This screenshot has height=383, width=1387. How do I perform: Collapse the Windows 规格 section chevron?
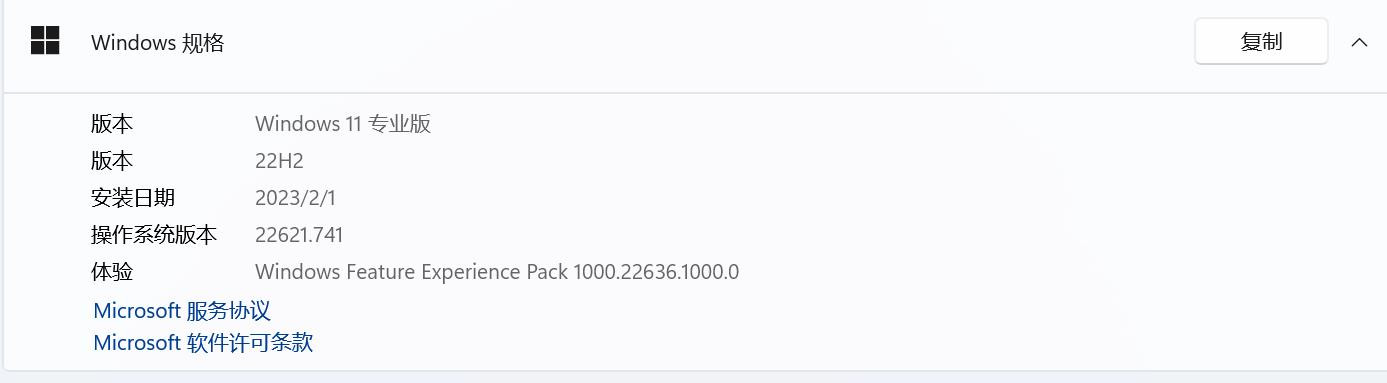[1359, 42]
